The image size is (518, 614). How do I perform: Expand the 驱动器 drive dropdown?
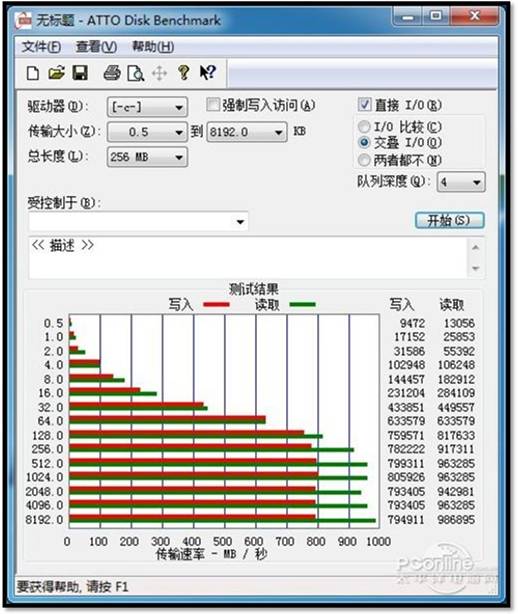pos(147,107)
